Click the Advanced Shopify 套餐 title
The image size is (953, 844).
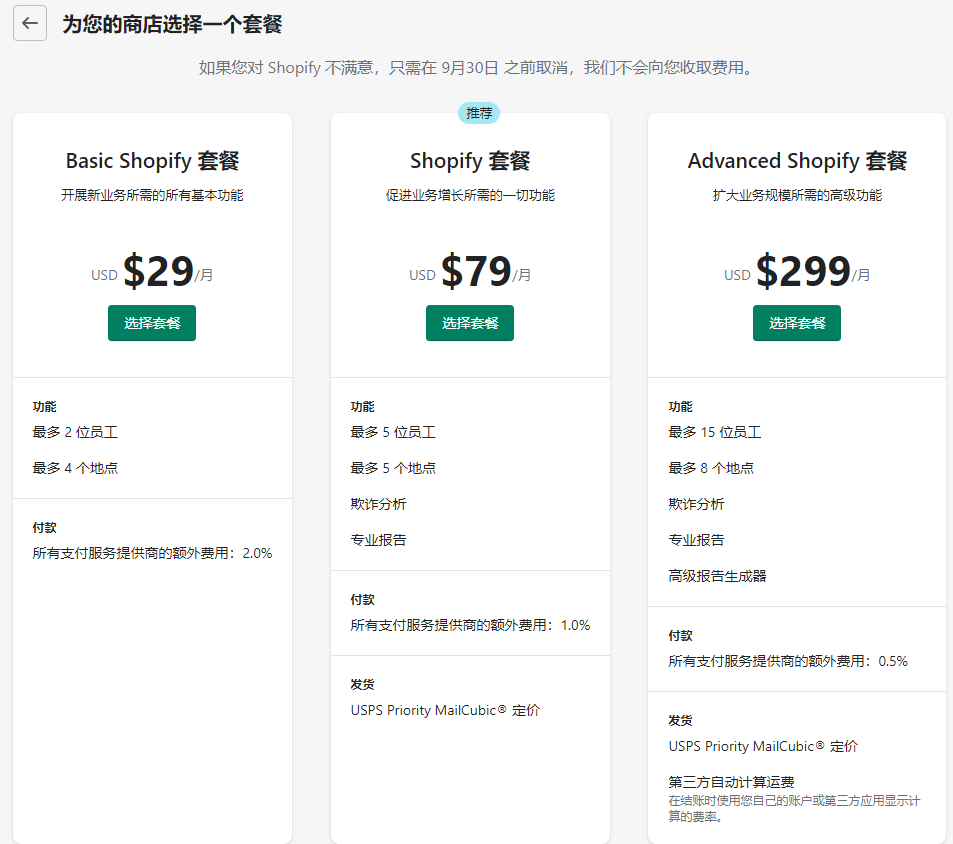(x=797, y=161)
